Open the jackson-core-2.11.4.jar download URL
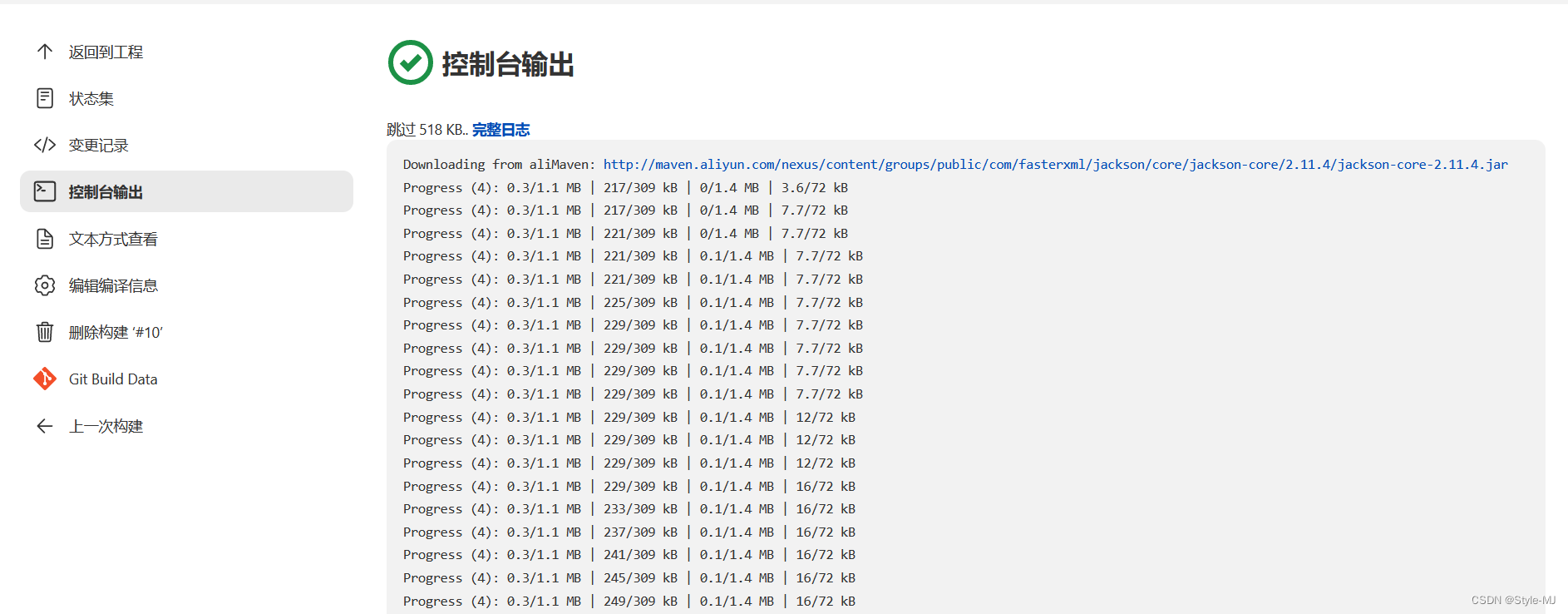Screen dimensions: 1568x614 coord(1055,165)
